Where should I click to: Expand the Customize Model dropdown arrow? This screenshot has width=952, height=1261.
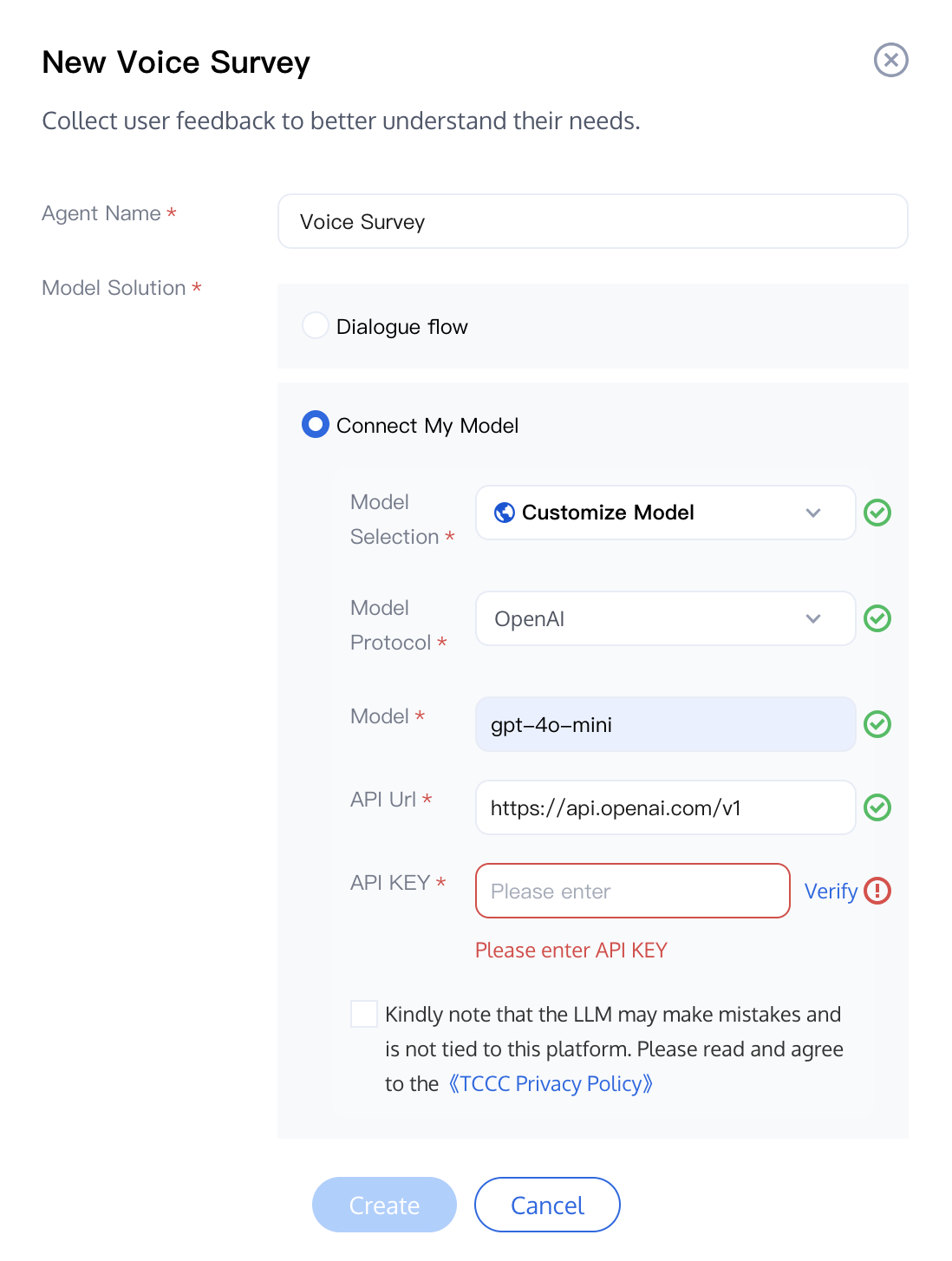click(x=812, y=513)
